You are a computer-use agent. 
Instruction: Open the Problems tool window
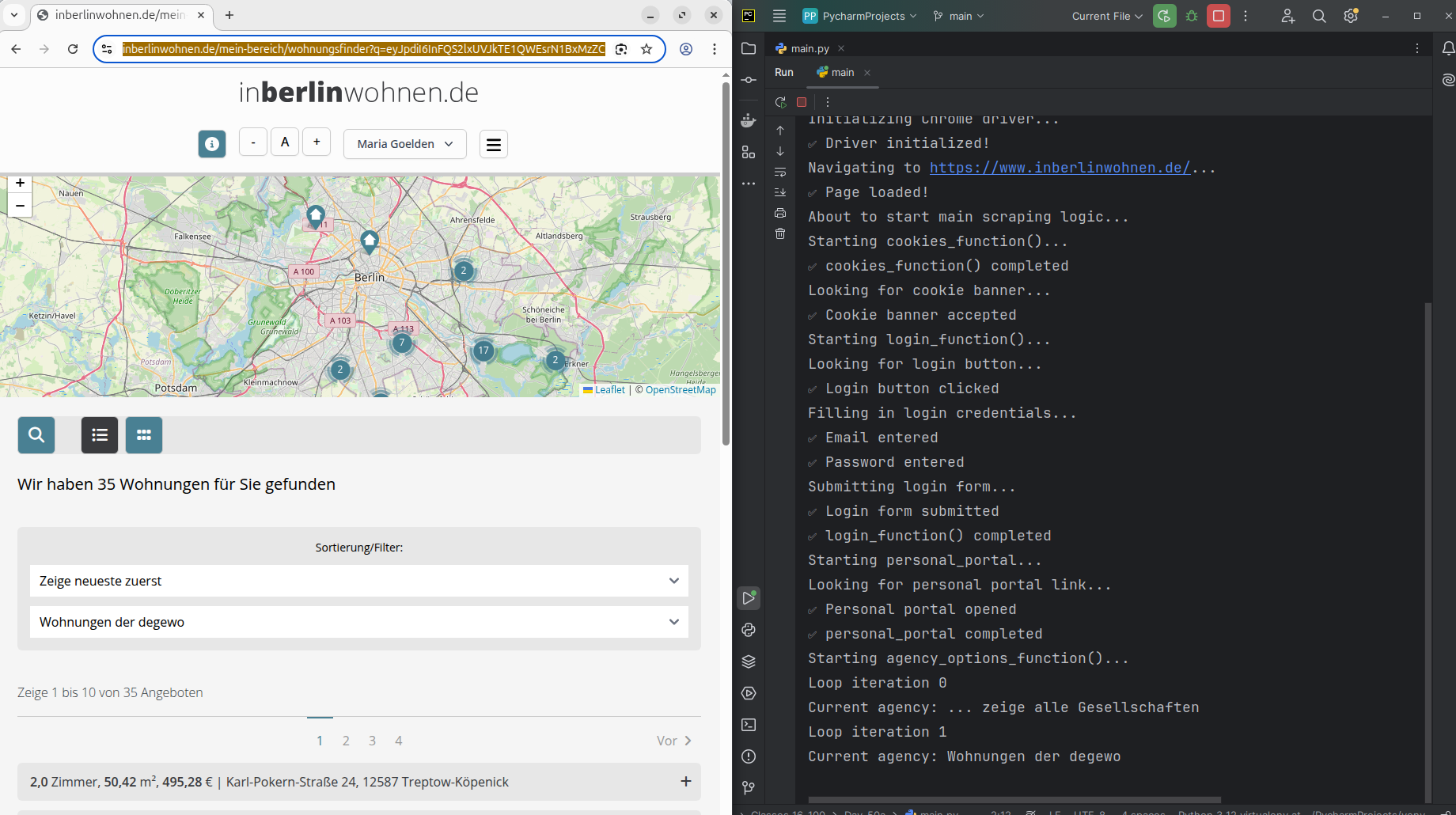749,756
